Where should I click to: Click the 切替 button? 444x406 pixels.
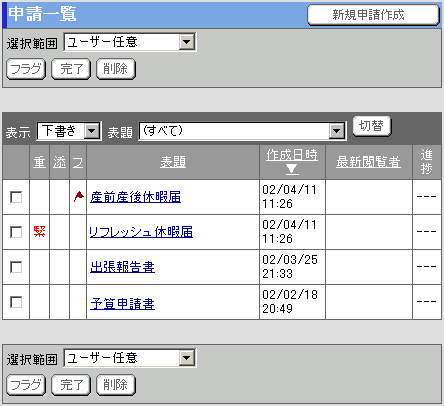pyautogui.click(x=372, y=126)
